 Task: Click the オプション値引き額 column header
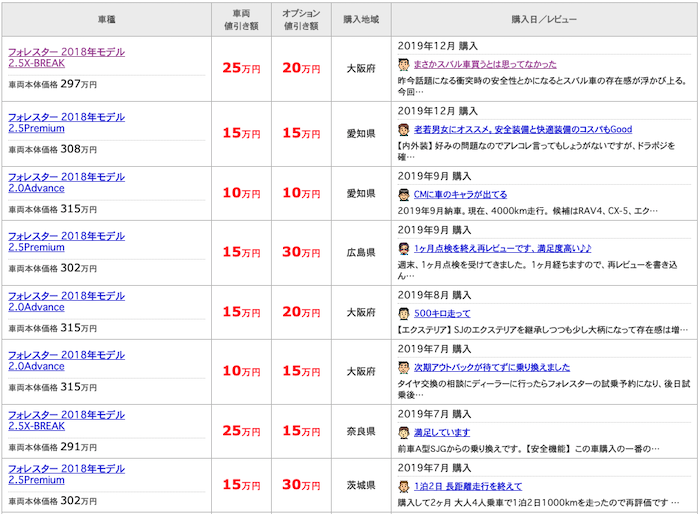(301, 20)
